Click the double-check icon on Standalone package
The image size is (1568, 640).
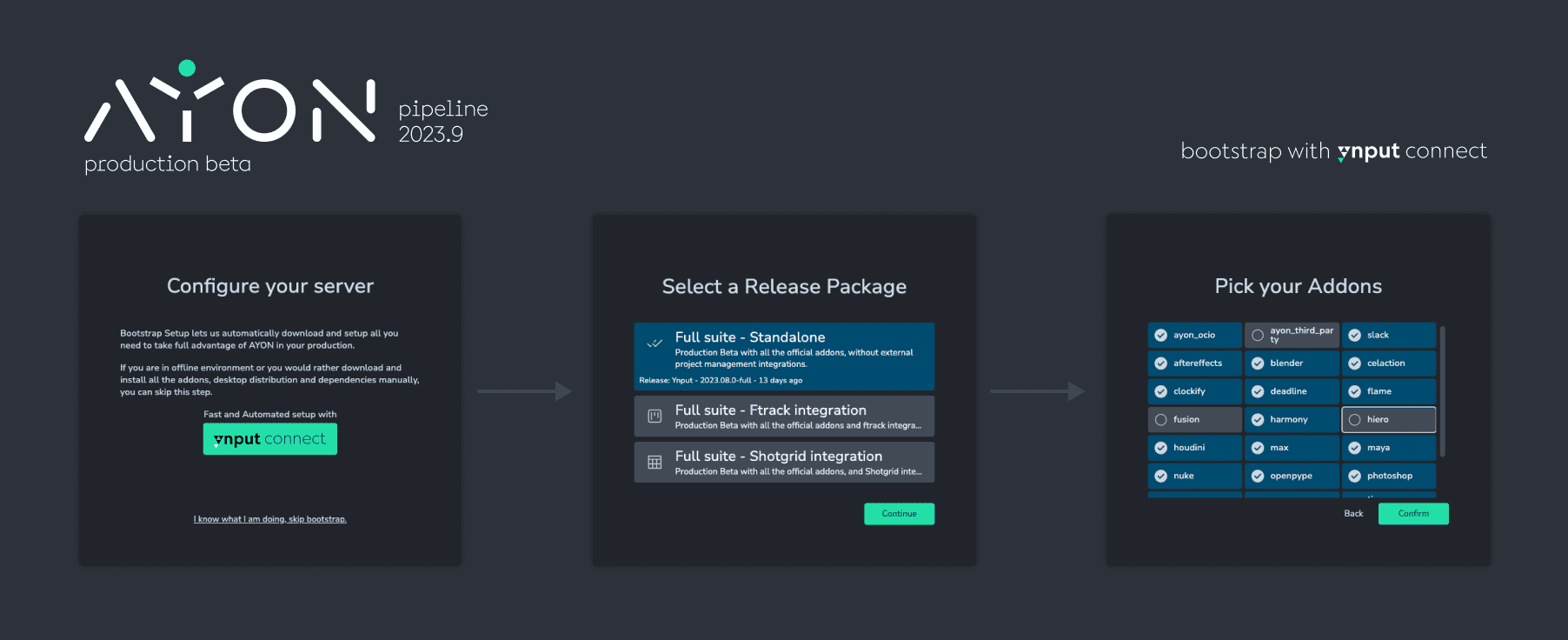[654, 343]
